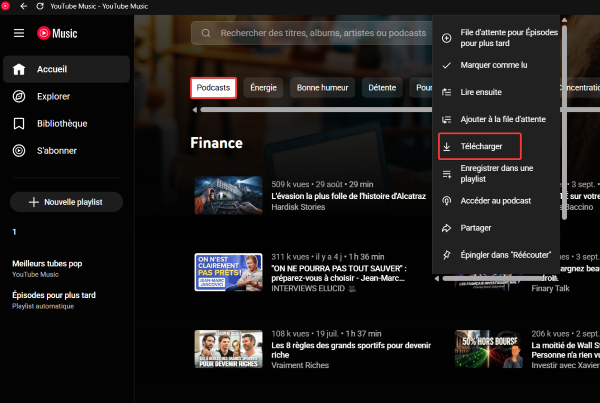This screenshot has height=403, width=600.
Task: Open Les 8 règles des grands sportifs episode
Action: [351, 350]
